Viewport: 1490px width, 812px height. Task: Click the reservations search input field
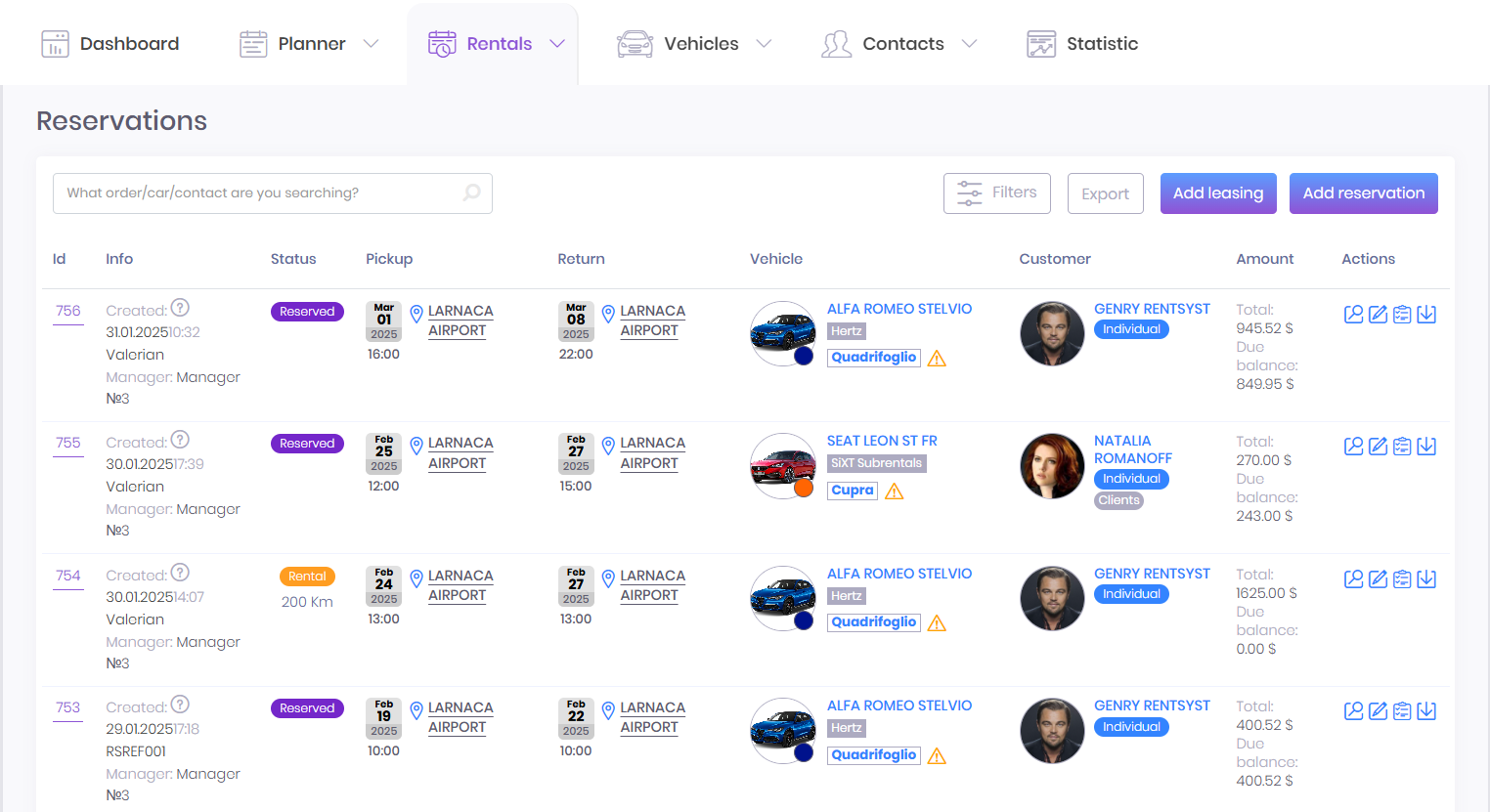coord(259,193)
